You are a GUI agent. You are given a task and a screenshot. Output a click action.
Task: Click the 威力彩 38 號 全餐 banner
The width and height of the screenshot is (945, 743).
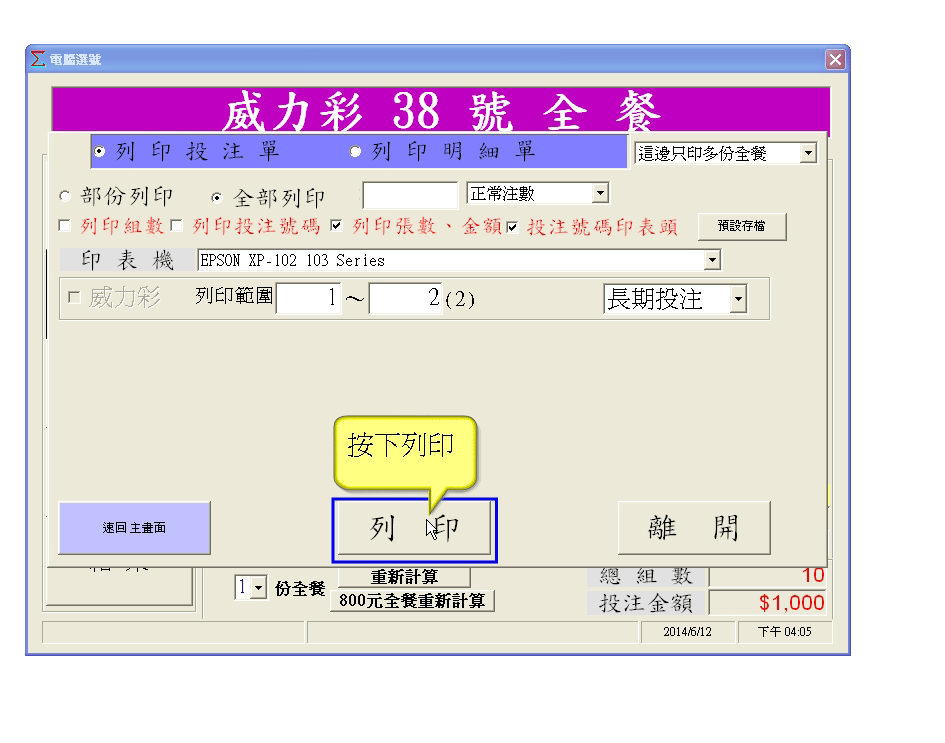click(441, 110)
